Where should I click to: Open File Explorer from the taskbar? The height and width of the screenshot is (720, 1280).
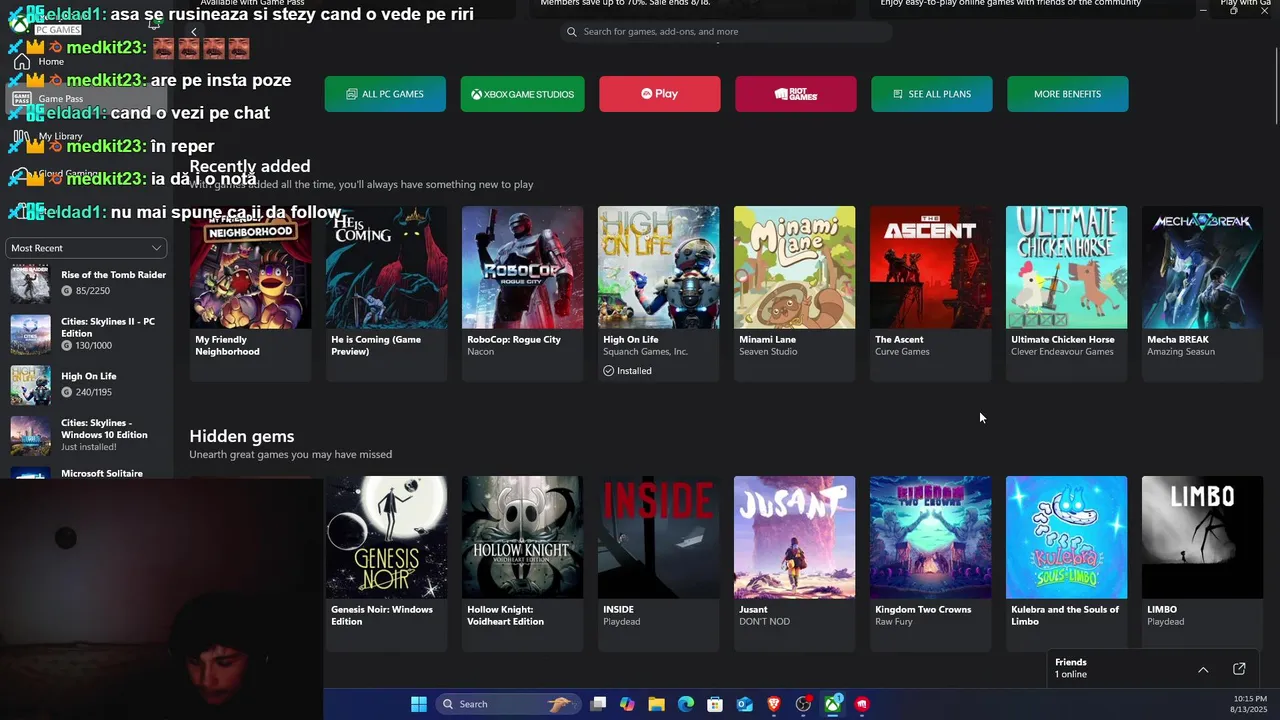pyautogui.click(x=656, y=704)
